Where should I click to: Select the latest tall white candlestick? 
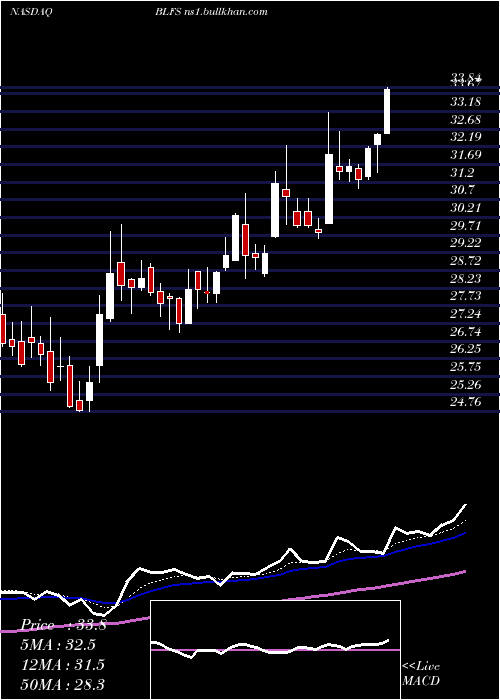click(387, 111)
